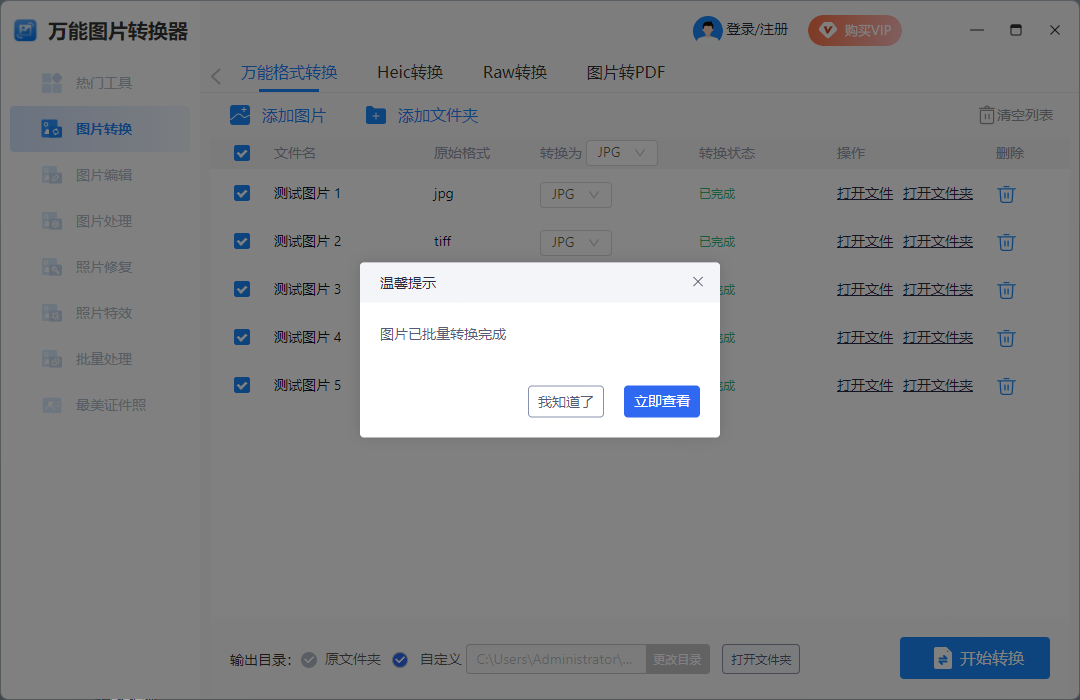Click the 添加文件夹 folder icon
Screen dimensions: 1080x700
coord(376,116)
